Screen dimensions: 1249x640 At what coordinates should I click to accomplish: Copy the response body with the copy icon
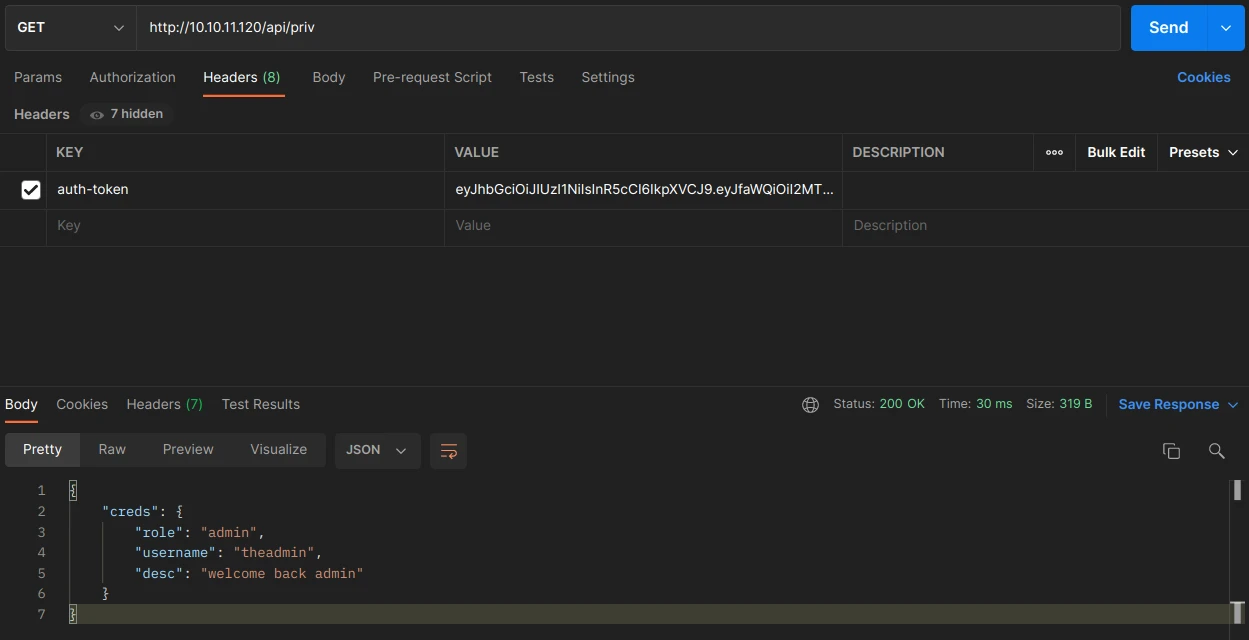1171,451
